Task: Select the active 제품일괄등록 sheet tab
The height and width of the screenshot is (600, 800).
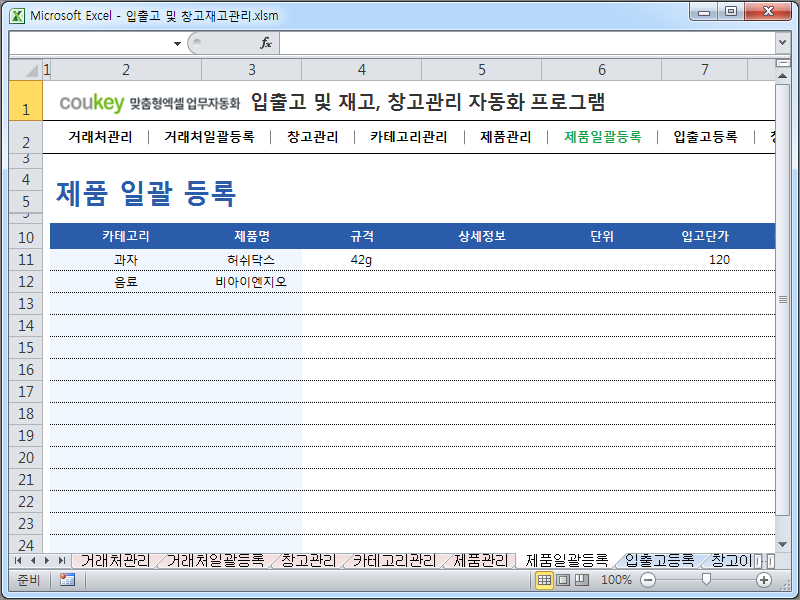Action: click(x=567, y=561)
